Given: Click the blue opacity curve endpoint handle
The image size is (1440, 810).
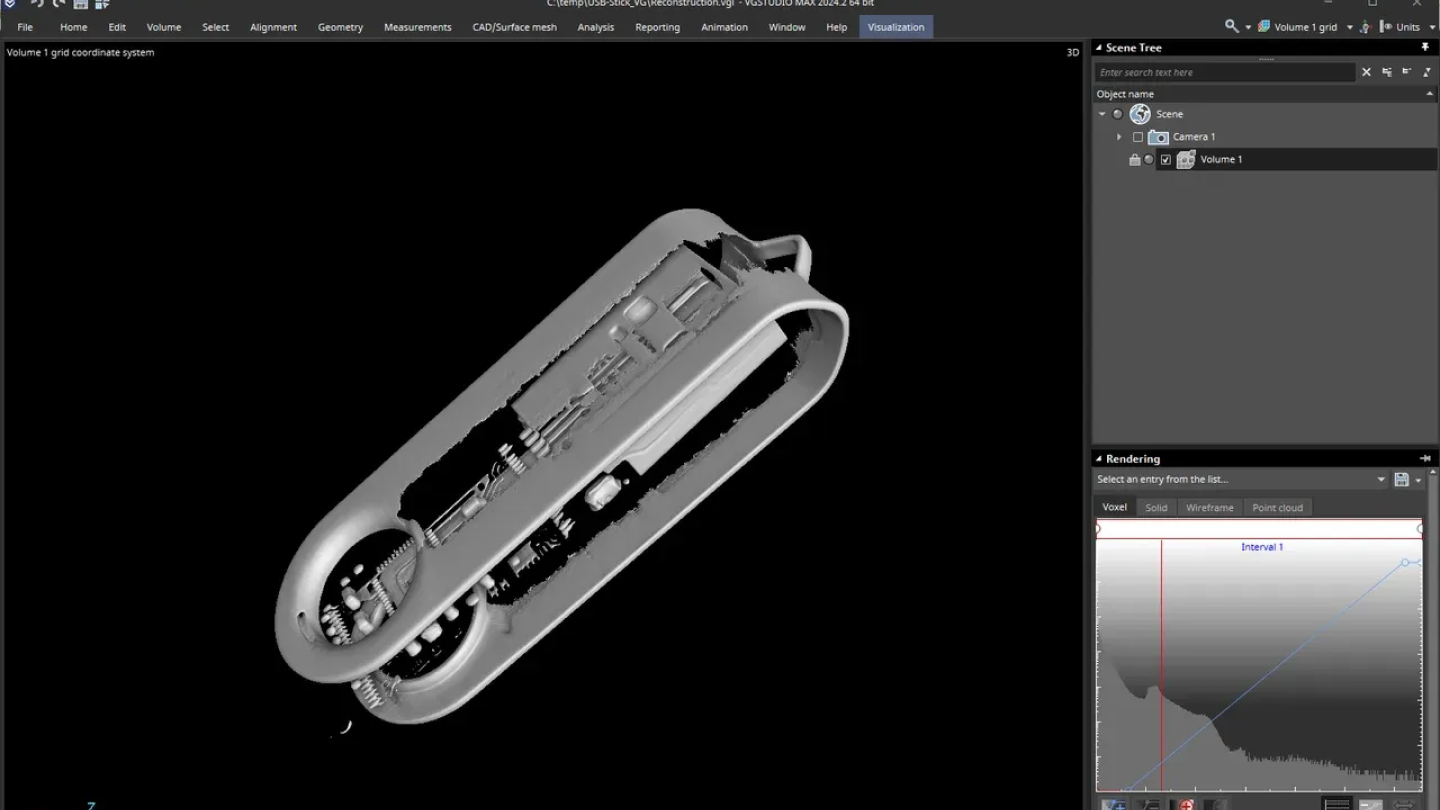Looking at the screenshot, I should point(1405,563).
